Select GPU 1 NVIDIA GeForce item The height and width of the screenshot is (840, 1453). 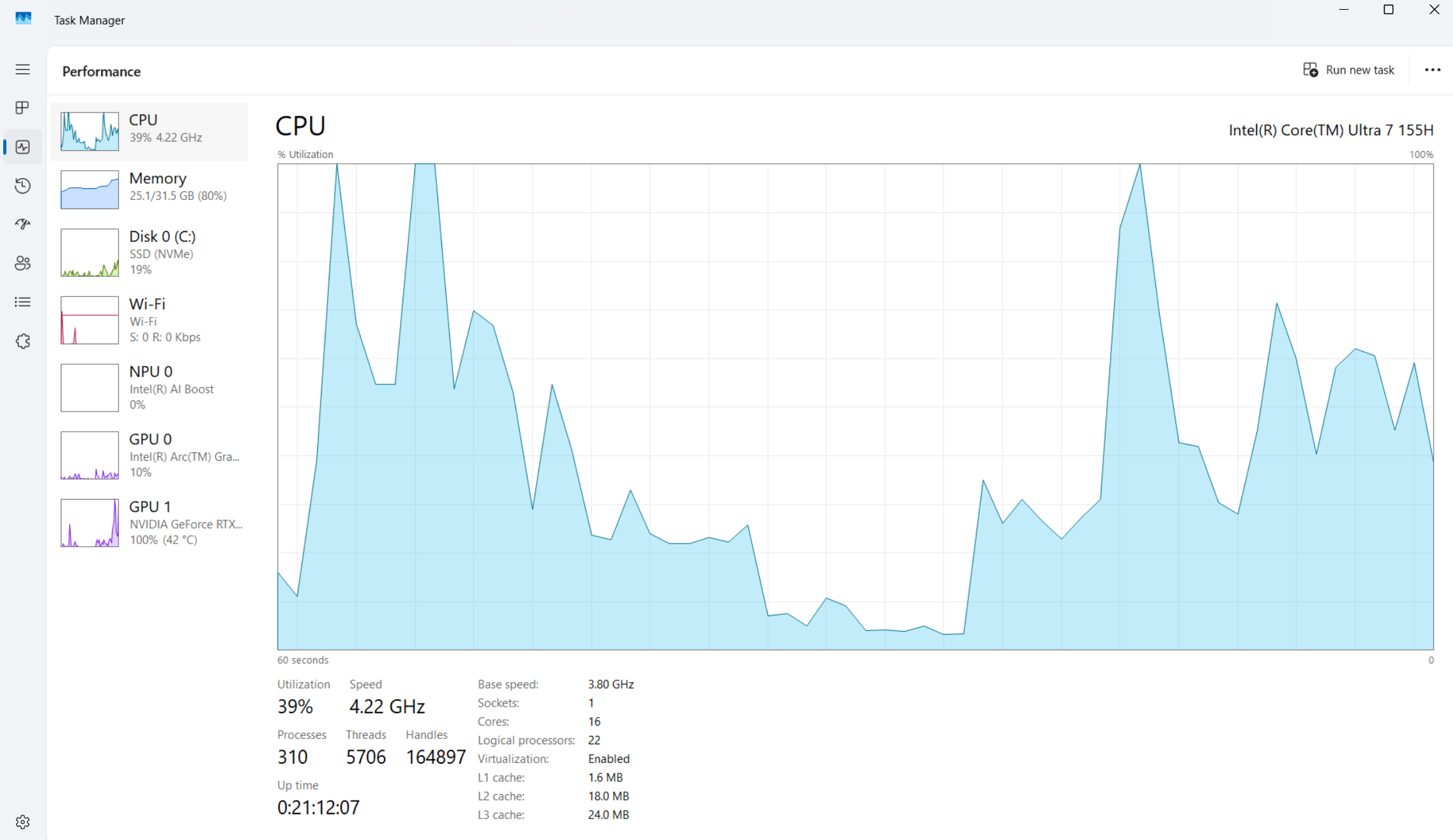150,522
